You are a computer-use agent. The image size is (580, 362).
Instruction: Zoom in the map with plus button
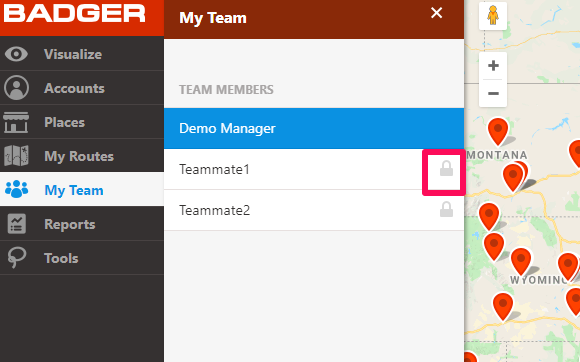[493, 66]
